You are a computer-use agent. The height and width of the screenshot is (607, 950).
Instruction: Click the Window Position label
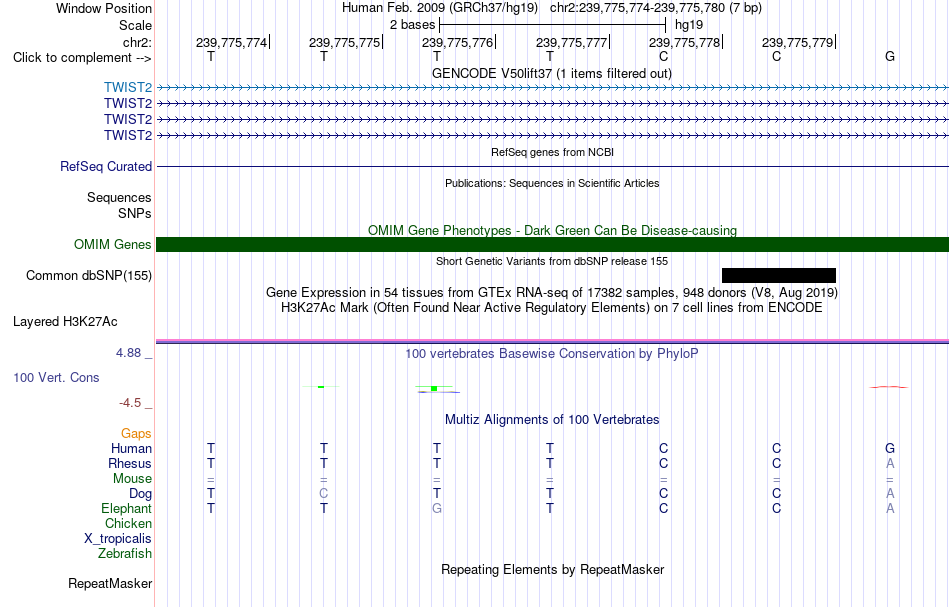(104, 8)
